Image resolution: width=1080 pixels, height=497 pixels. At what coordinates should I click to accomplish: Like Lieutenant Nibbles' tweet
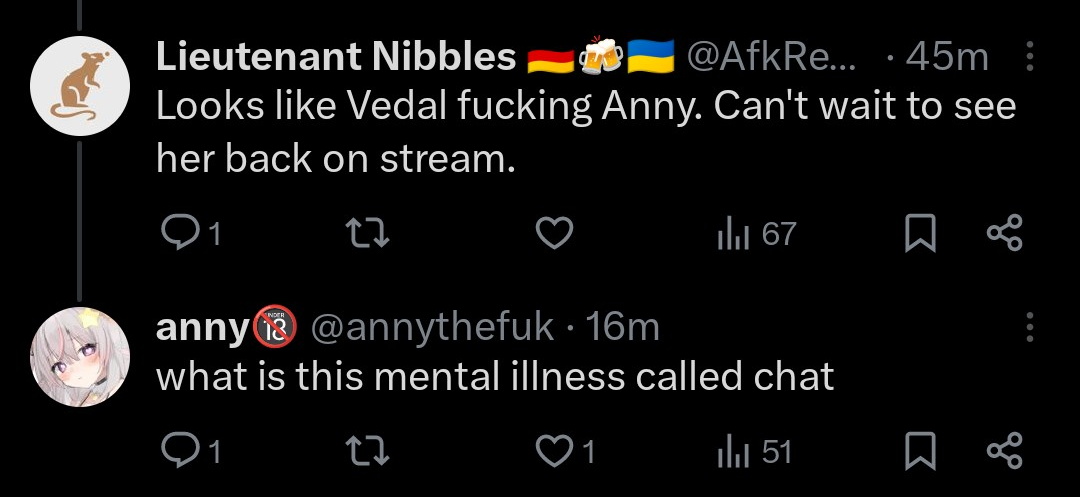pyautogui.click(x=554, y=234)
